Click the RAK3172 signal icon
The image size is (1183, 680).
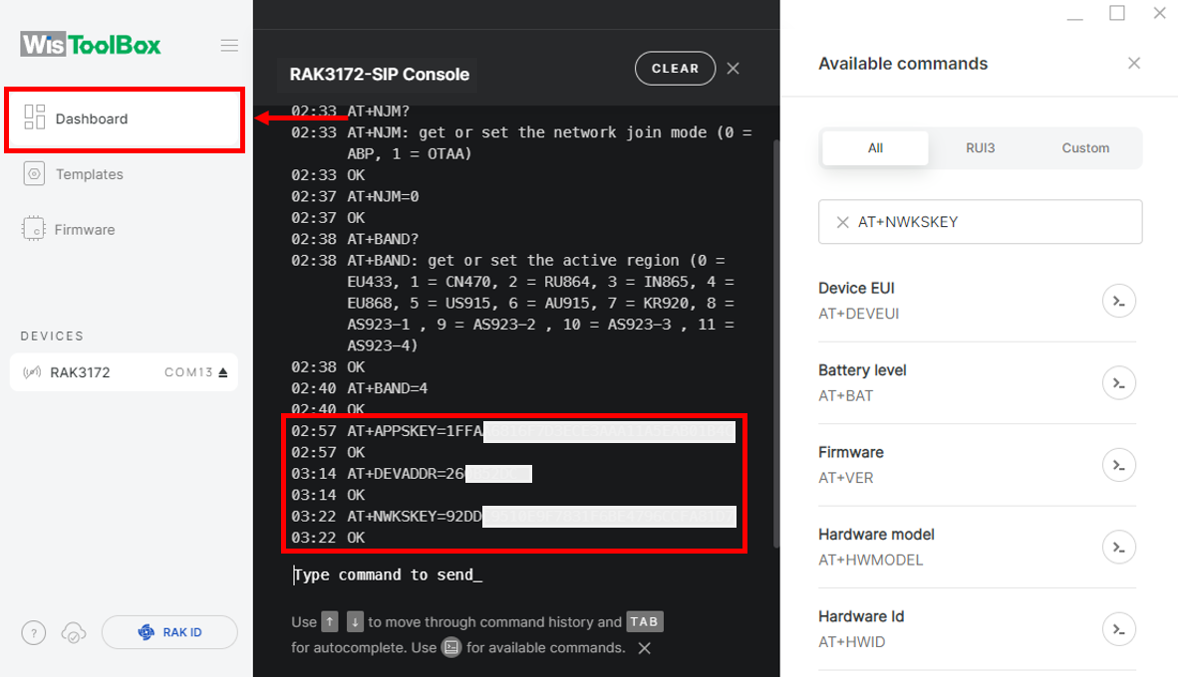coord(32,372)
